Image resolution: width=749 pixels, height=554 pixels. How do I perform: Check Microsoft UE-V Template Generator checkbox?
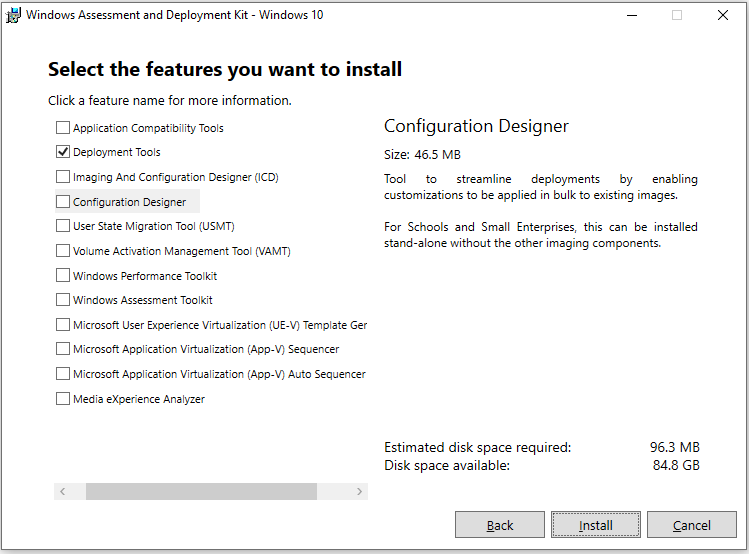click(63, 325)
